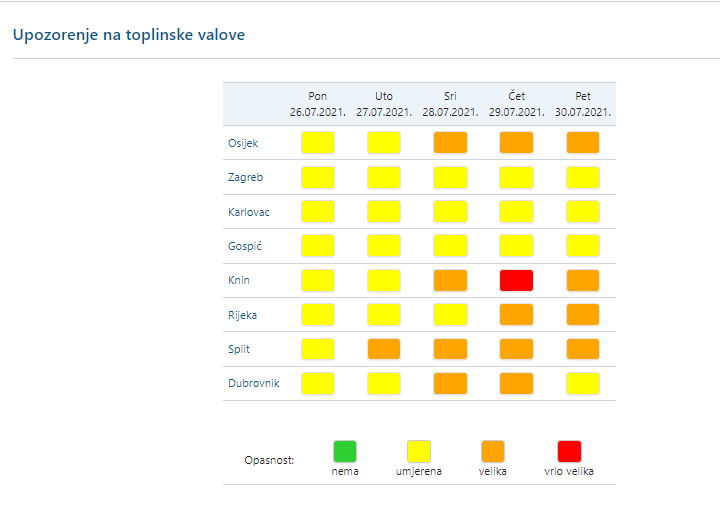This screenshot has width=720, height=514.
Task: Click 'Upozorenje na toplinske valove' heading
Action: [x=129, y=35]
